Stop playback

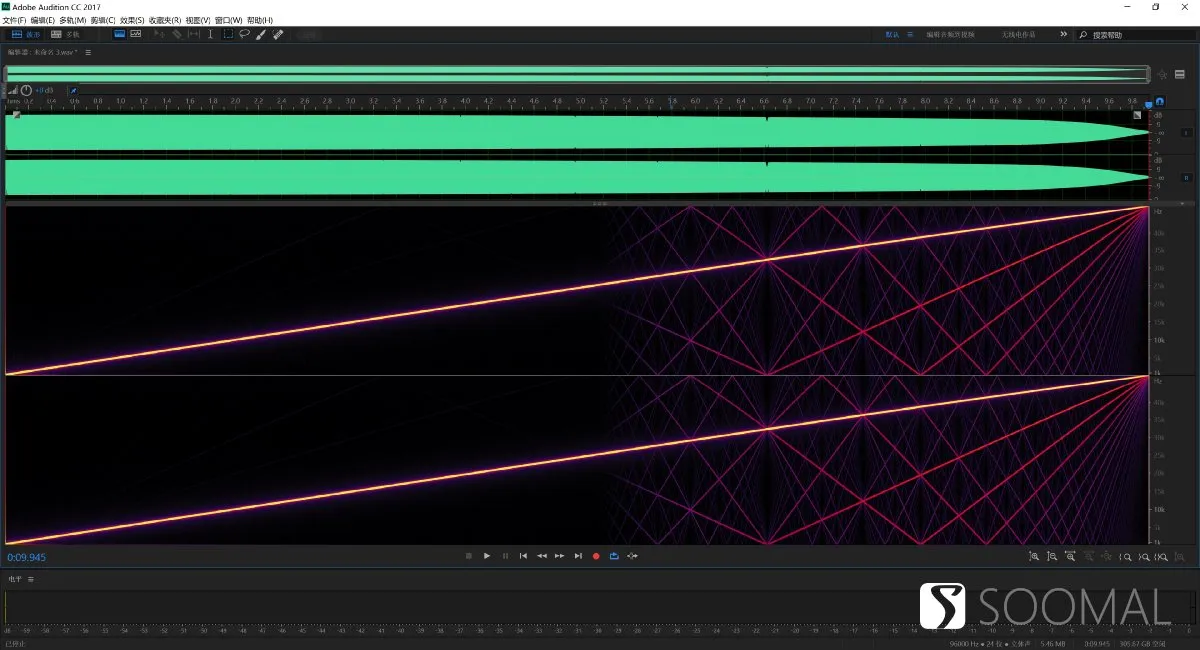click(x=468, y=555)
